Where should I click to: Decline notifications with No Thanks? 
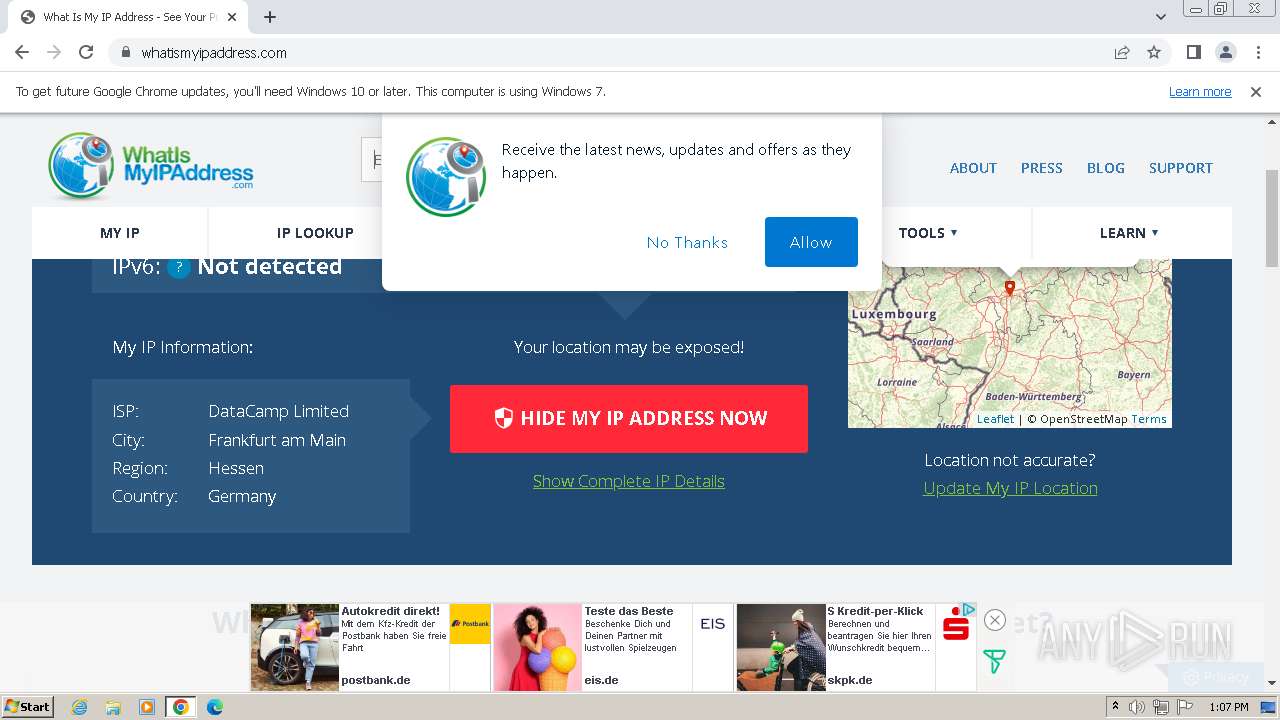(687, 242)
